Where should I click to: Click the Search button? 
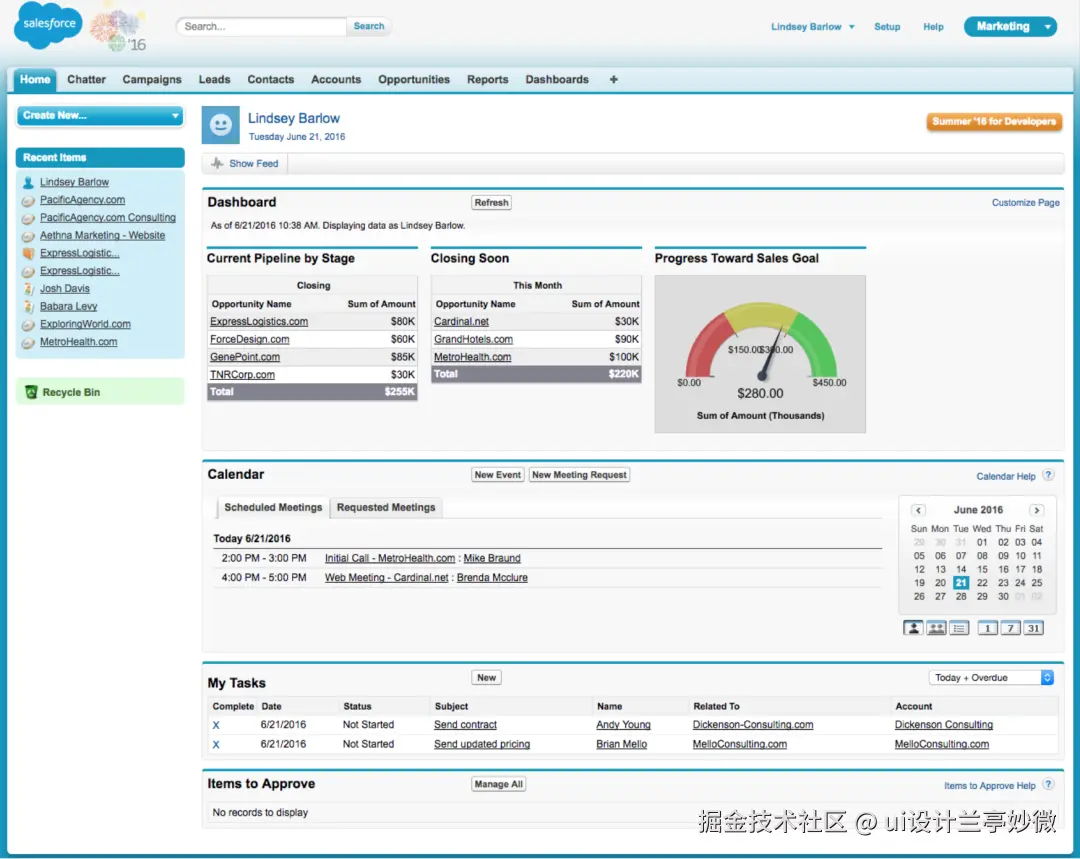(369, 26)
